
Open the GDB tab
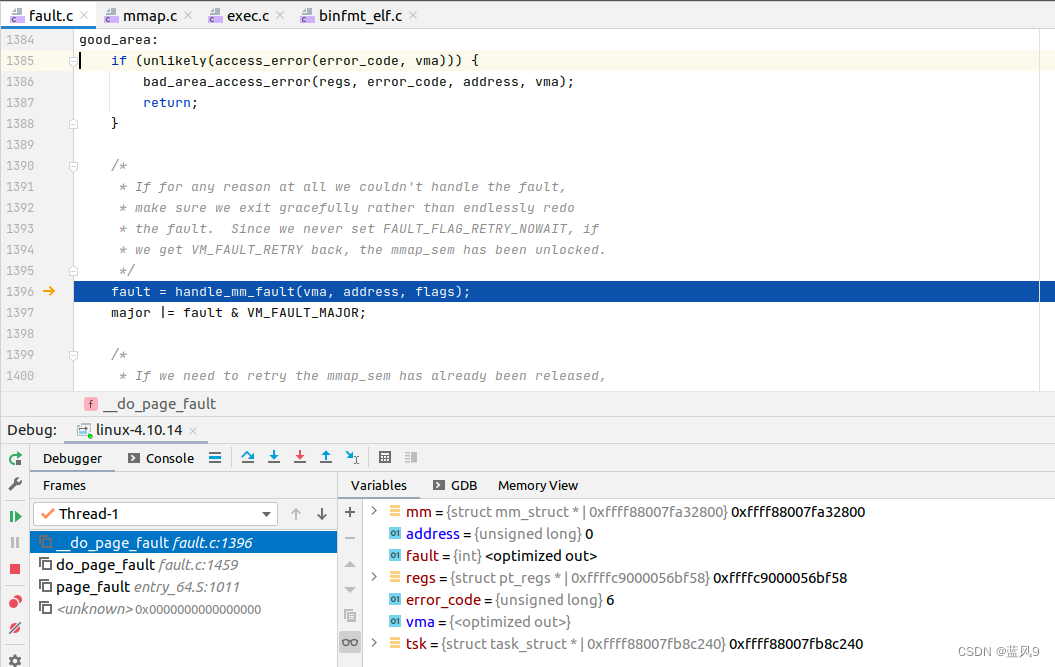(x=455, y=485)
